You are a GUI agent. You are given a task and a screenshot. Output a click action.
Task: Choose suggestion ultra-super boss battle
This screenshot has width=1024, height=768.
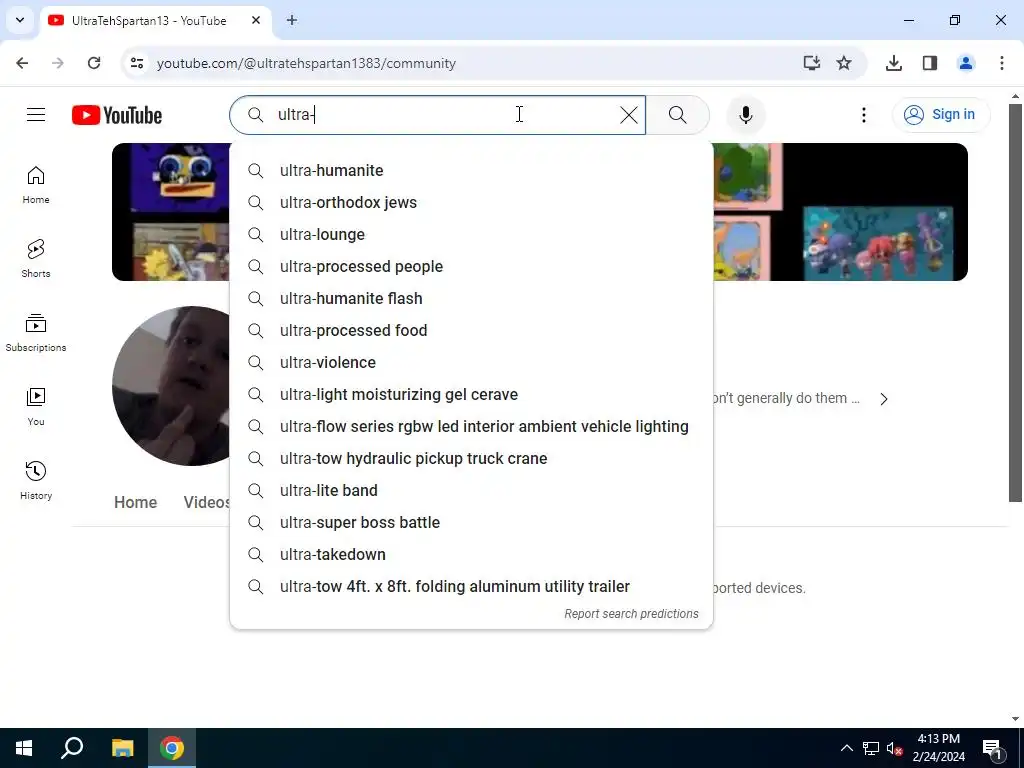pyautogui.click(x=472, y=522)
